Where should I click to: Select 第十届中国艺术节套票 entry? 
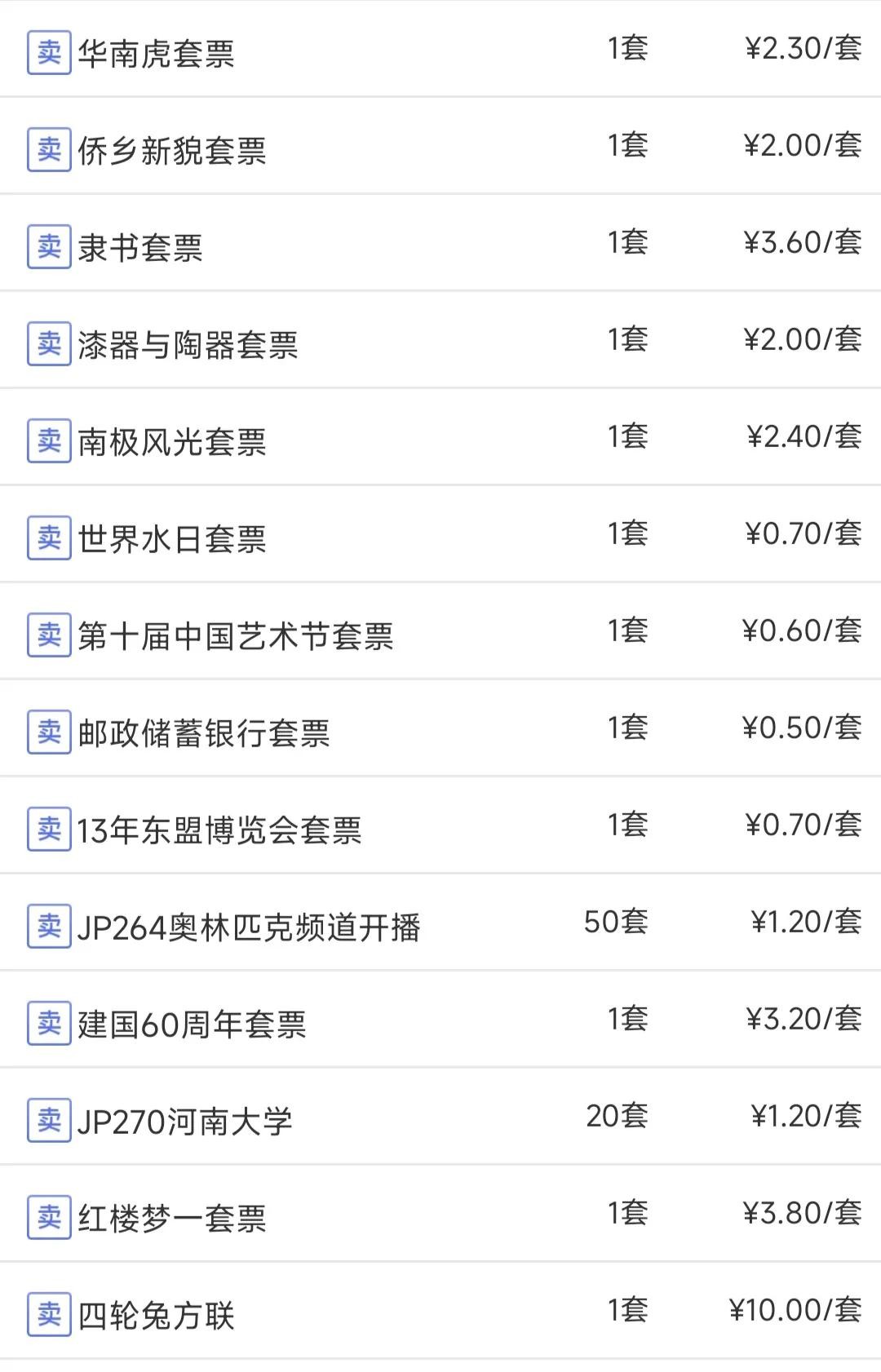(x=236, y=636)
